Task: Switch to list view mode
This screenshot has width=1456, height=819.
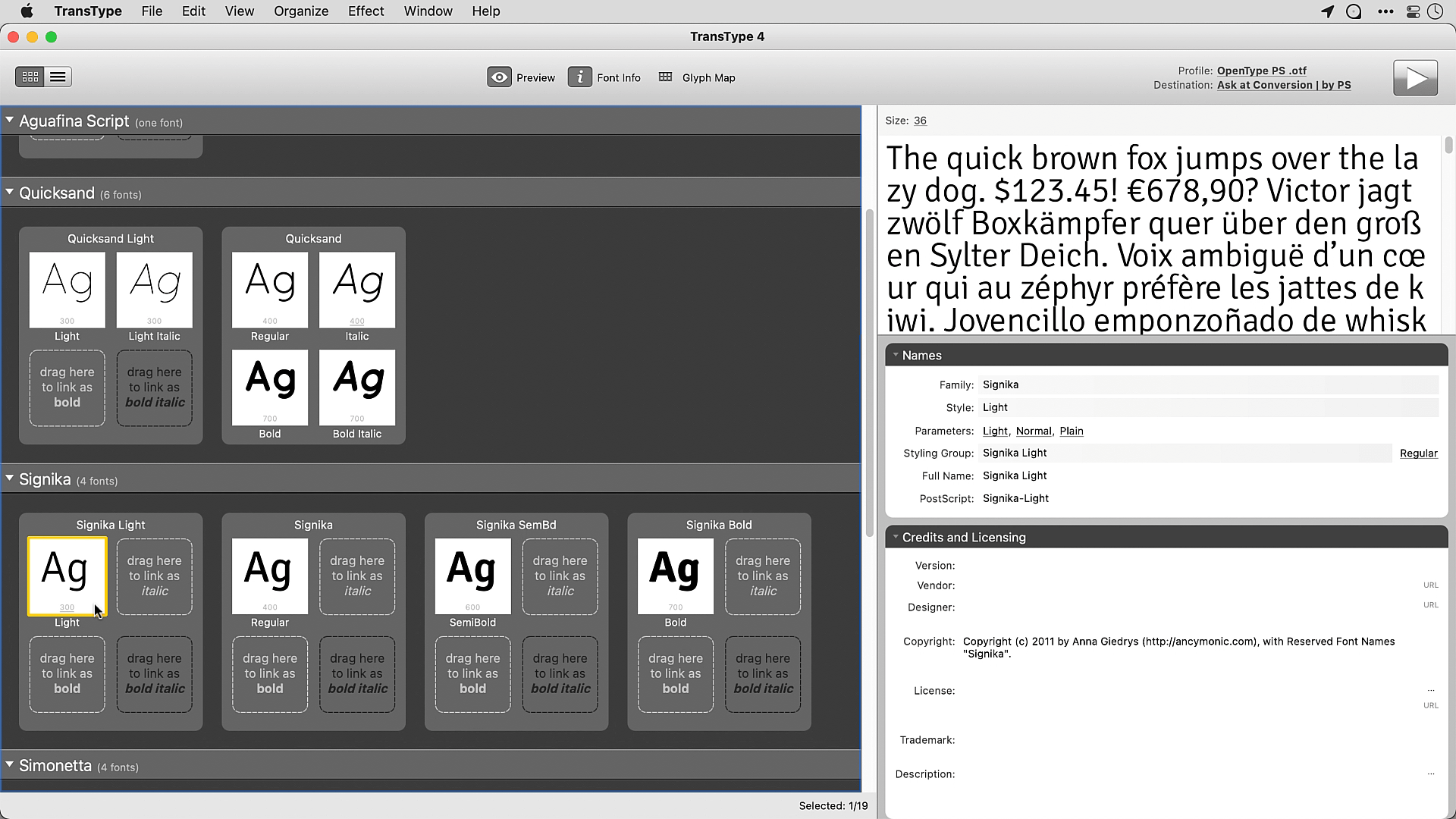Action: click(x=58, y=77)
